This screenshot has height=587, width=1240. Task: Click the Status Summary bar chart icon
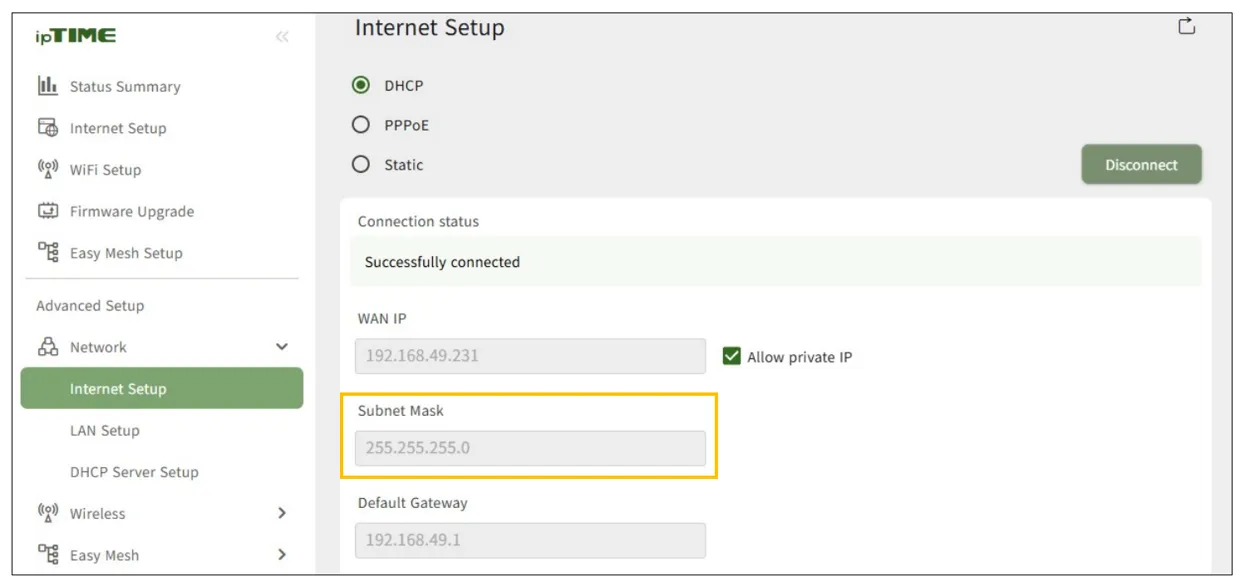(x=47, y=86)
